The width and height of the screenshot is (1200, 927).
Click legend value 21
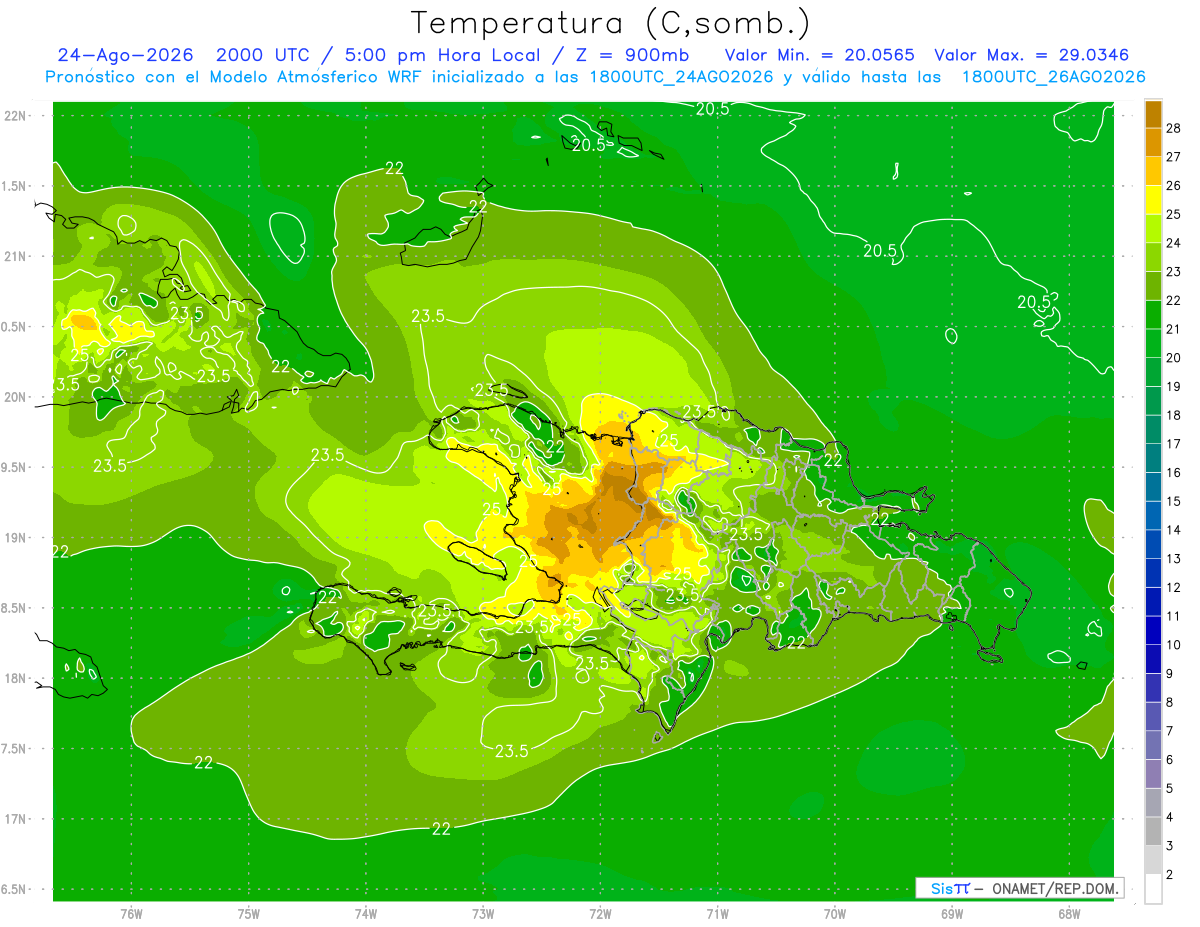[x=1174, y=329]
